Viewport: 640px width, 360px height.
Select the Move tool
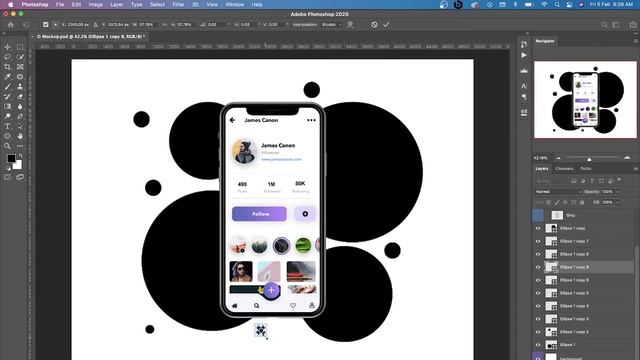(x=7, y=47)
